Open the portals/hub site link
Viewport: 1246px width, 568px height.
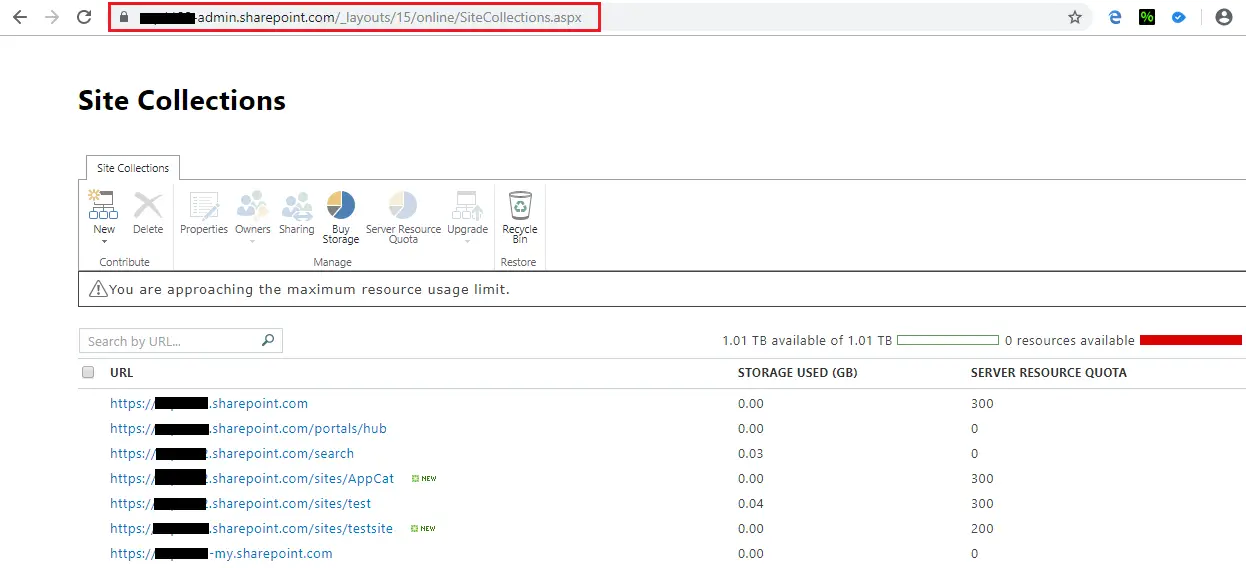[x=248, y=428]
